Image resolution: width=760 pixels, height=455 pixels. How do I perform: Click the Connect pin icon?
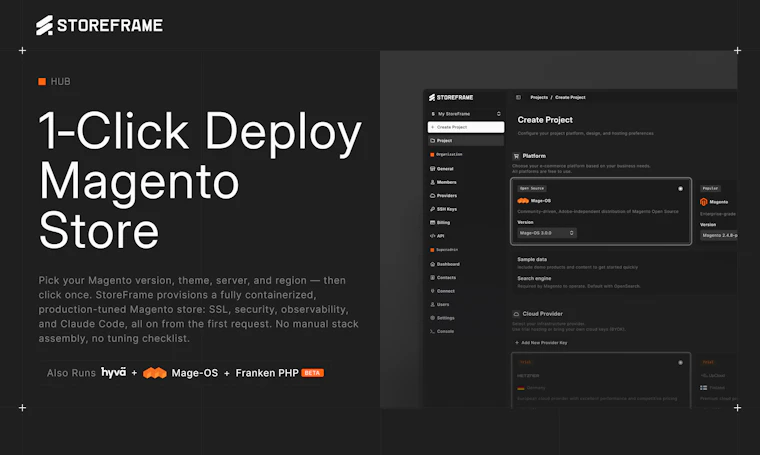(x=432, y=291)
